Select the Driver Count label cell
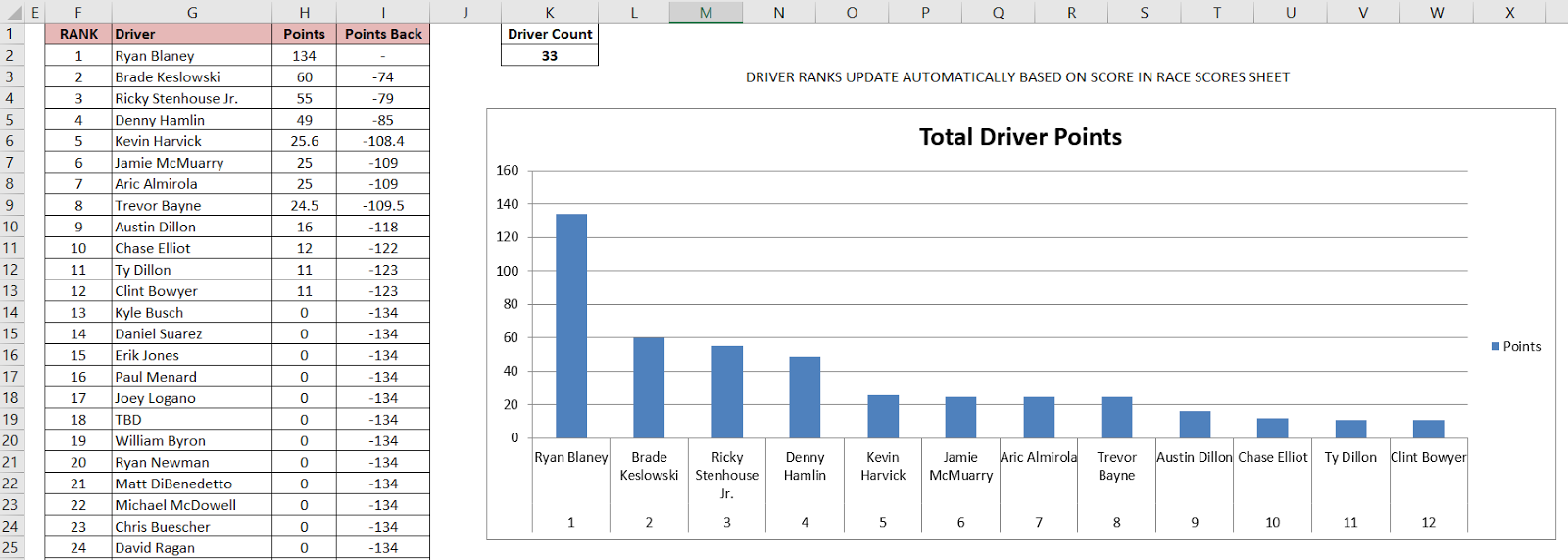Screen dimensions: 1568x560 pos(550,34)
